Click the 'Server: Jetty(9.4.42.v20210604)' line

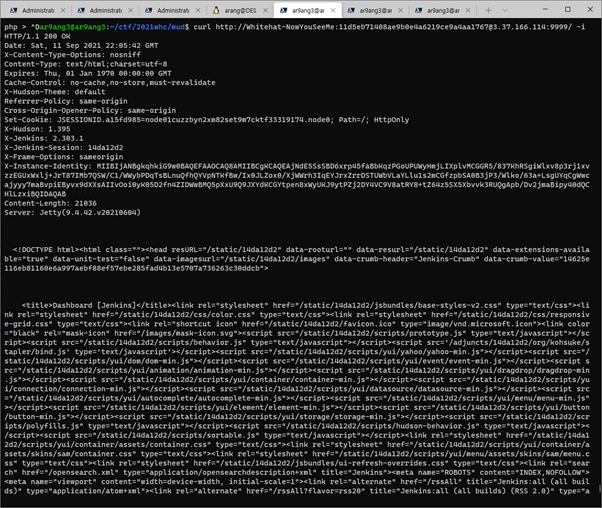click(73, 212)
